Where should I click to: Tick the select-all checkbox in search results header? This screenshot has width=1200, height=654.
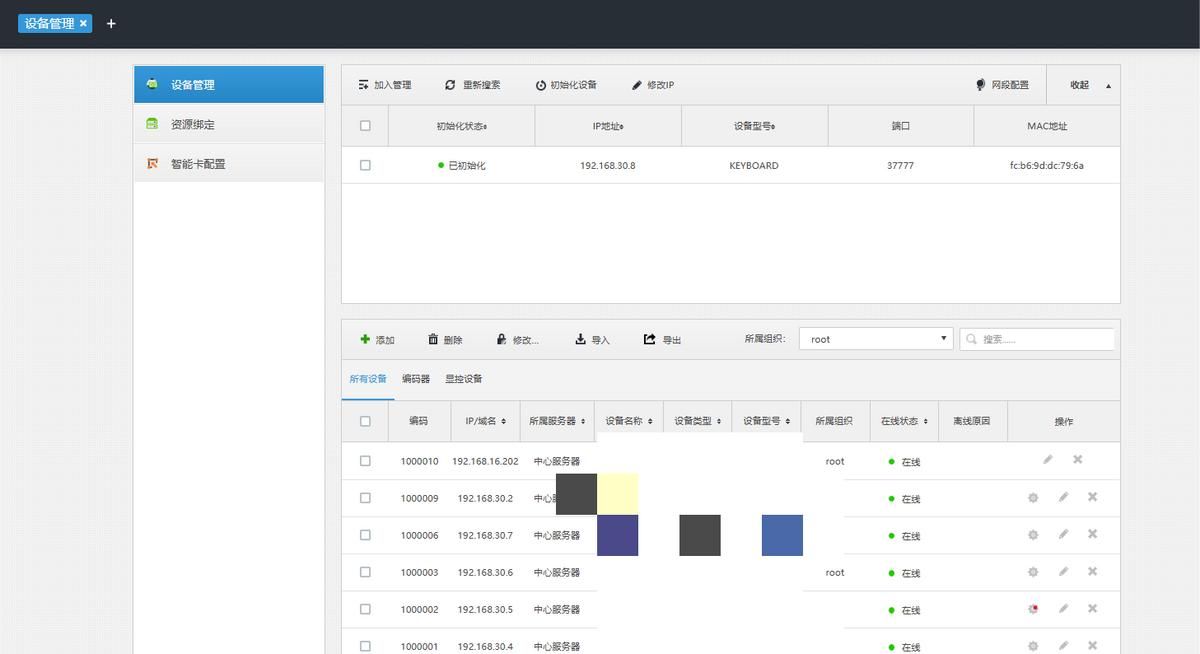[x=365, y=126]
